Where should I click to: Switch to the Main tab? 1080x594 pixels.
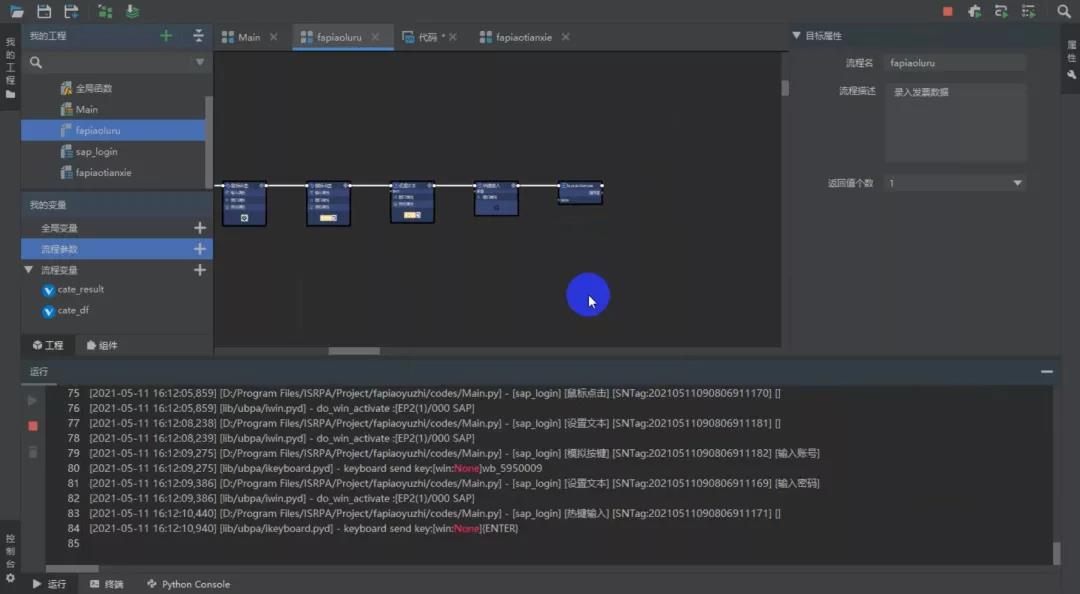click(x=248, y=37)
